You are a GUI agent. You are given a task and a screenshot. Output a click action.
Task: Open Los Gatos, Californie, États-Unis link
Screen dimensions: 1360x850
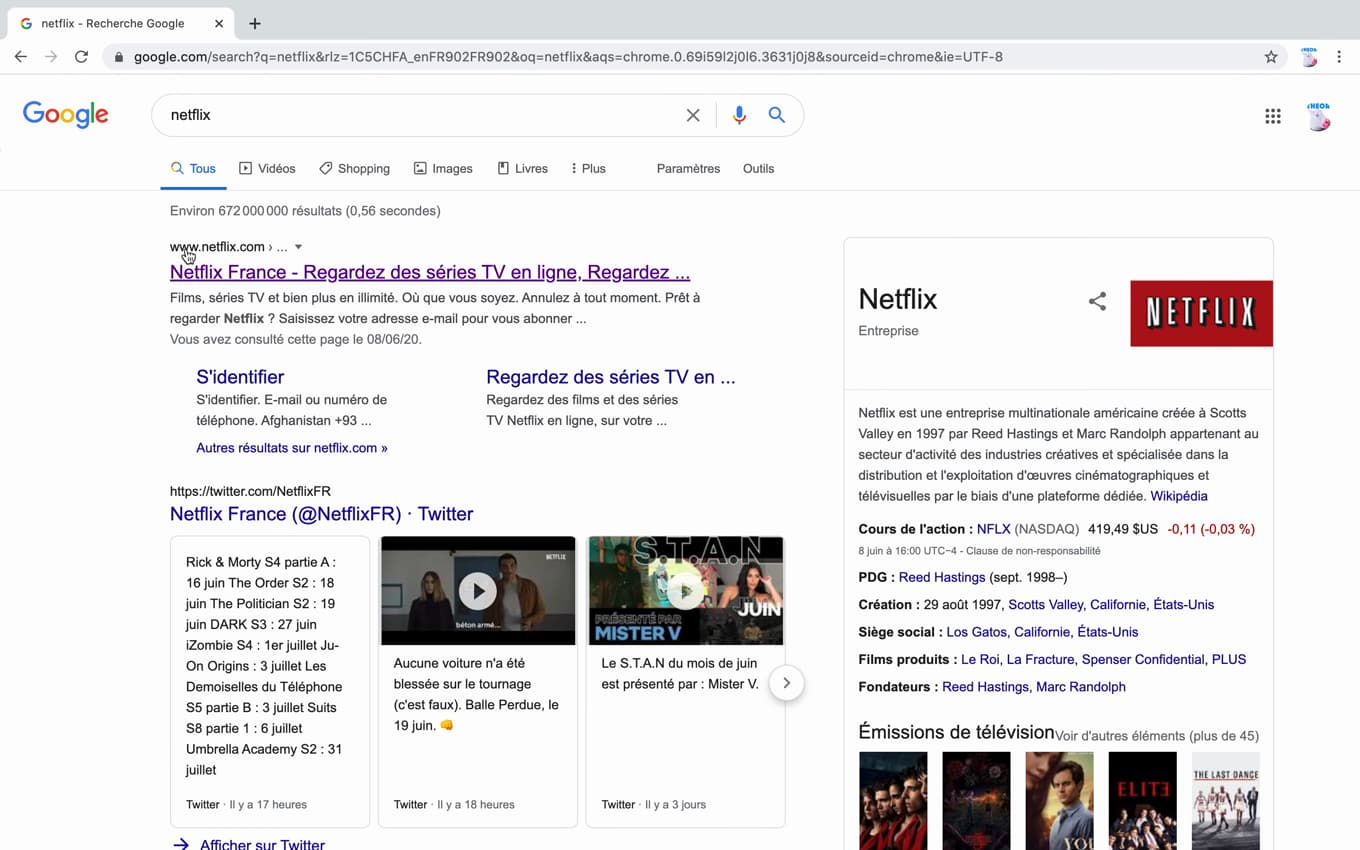(x=1042, y=632)
